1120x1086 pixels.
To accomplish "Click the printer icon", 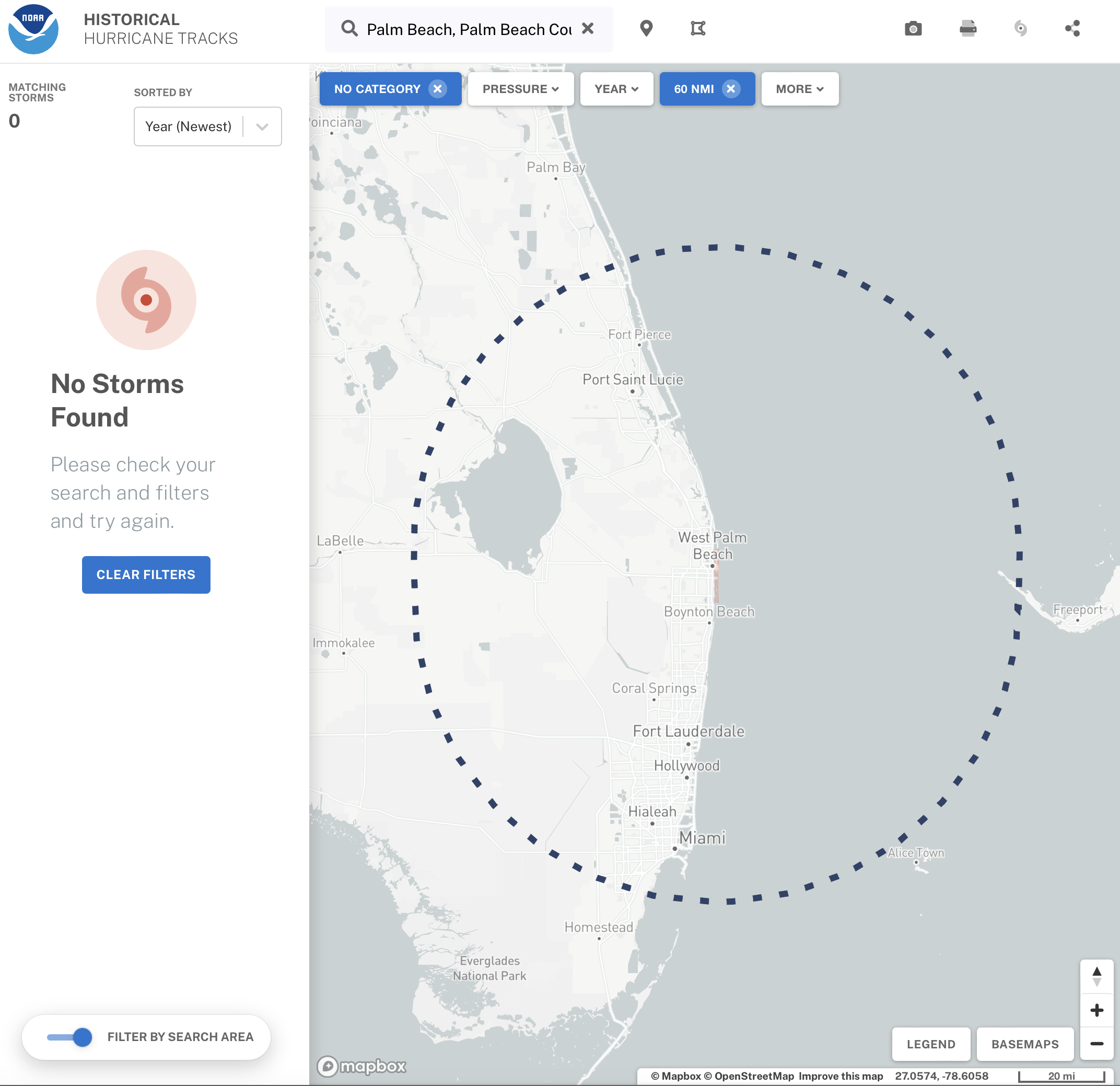I will (x=967, y=29).
